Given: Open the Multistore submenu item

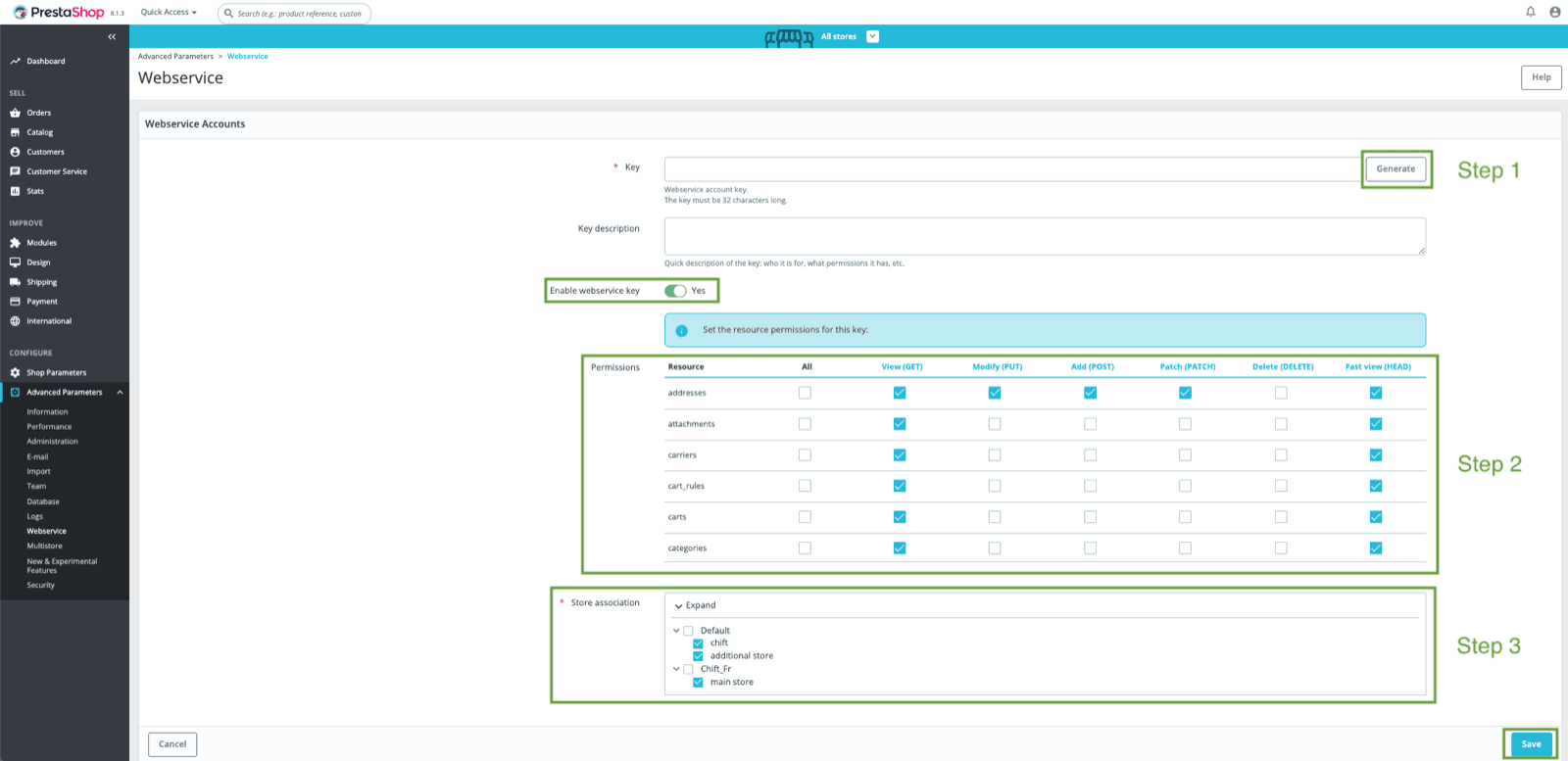Looking at the screenshot, I should tap(44, 547).
